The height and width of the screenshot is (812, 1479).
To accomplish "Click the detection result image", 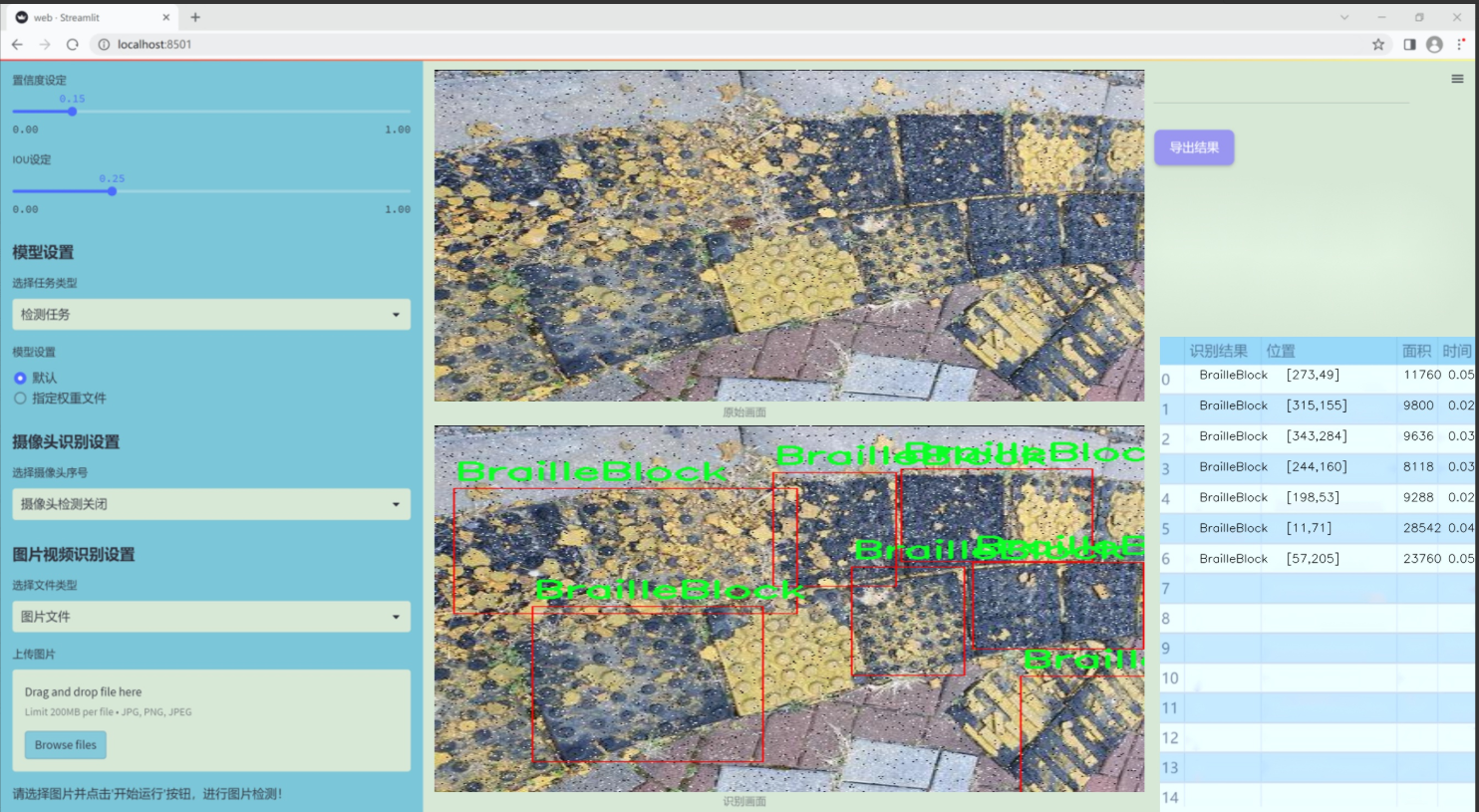I will (x=789, y=609).
